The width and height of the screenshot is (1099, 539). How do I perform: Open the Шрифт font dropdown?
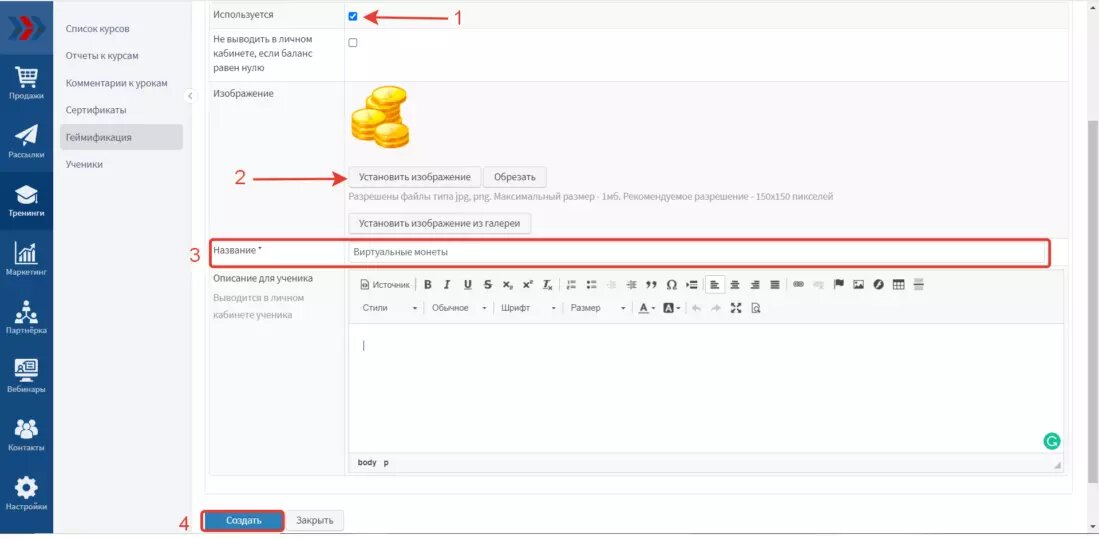[x=528, y=308]
